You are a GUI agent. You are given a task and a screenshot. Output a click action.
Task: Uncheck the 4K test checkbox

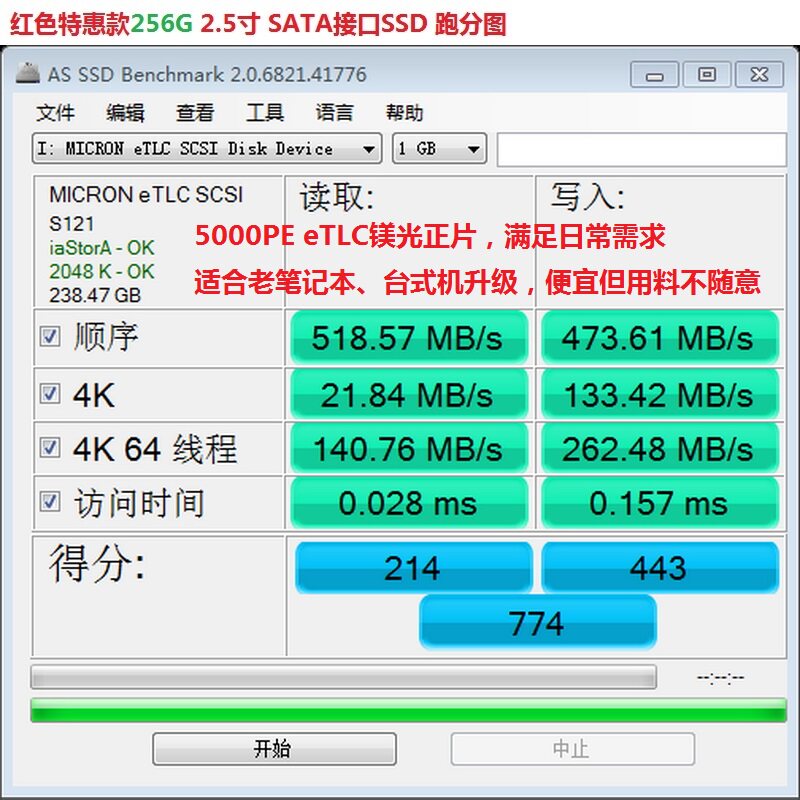coord(50,393)
